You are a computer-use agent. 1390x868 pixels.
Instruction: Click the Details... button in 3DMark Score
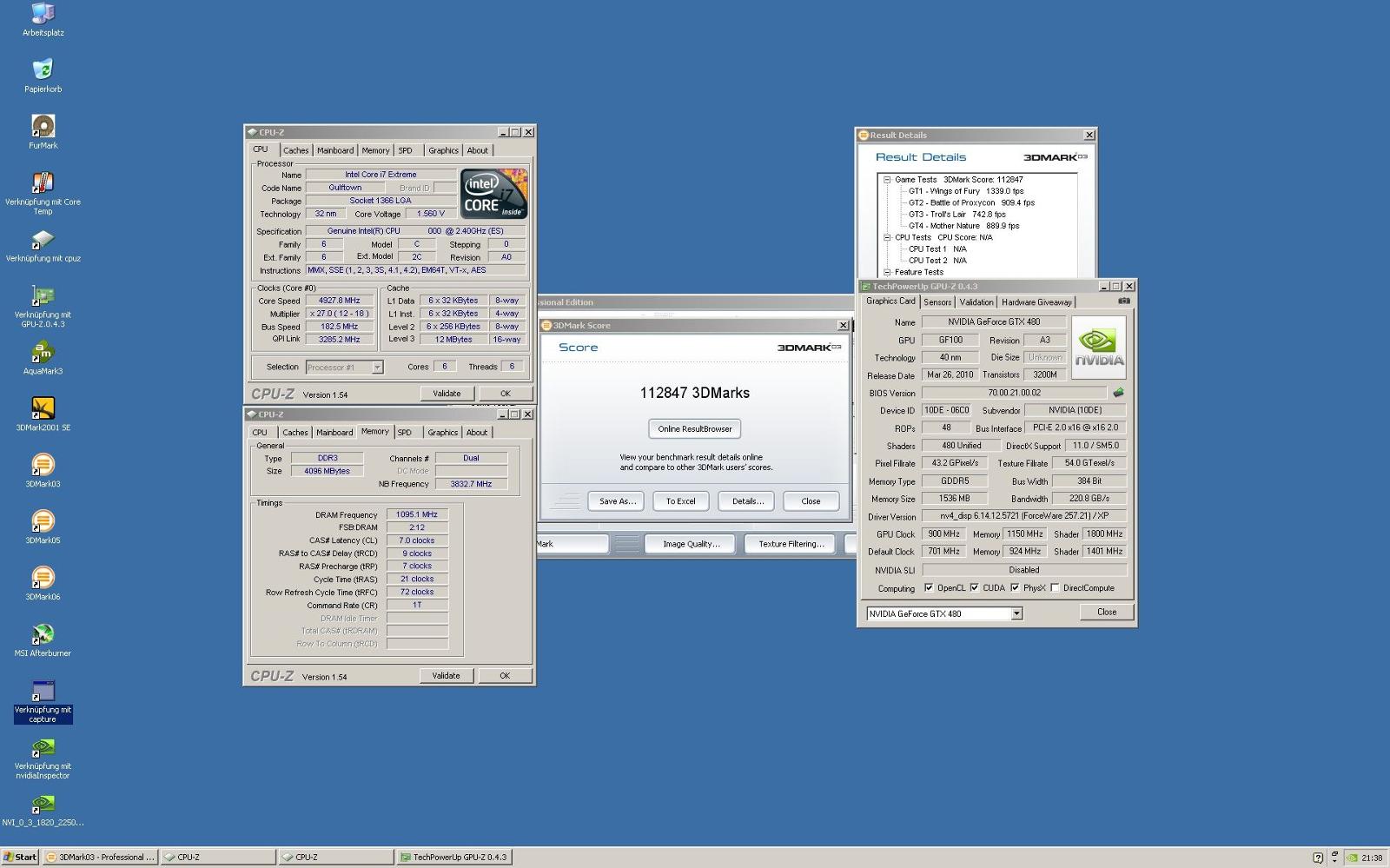coord(747,500)
